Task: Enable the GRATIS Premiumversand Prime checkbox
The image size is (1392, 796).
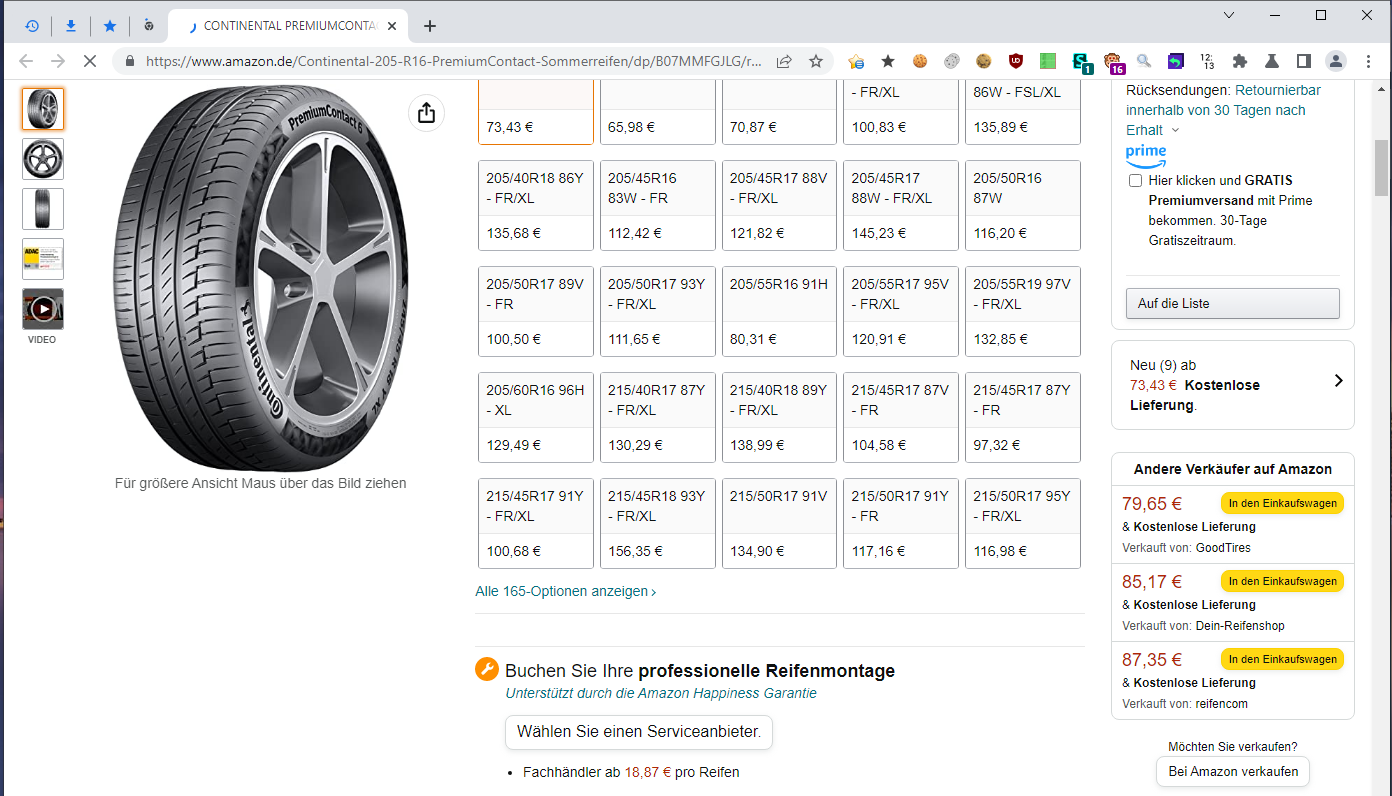Action: click(x=1135, y=181)
